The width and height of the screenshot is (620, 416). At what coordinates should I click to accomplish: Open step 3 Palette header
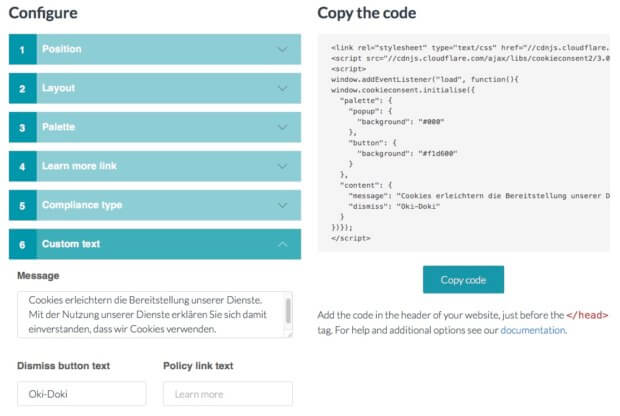tap(155, 127)
